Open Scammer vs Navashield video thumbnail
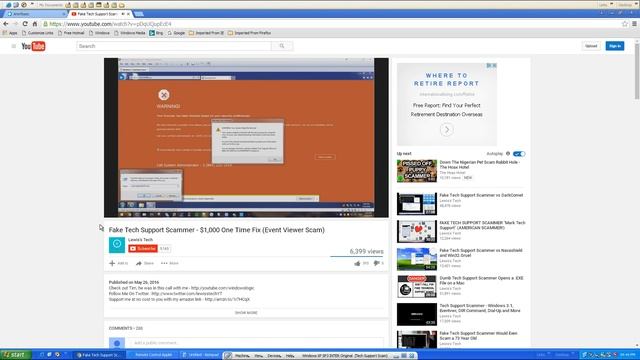This screenshot has height=360, width=640. (417, 259)
